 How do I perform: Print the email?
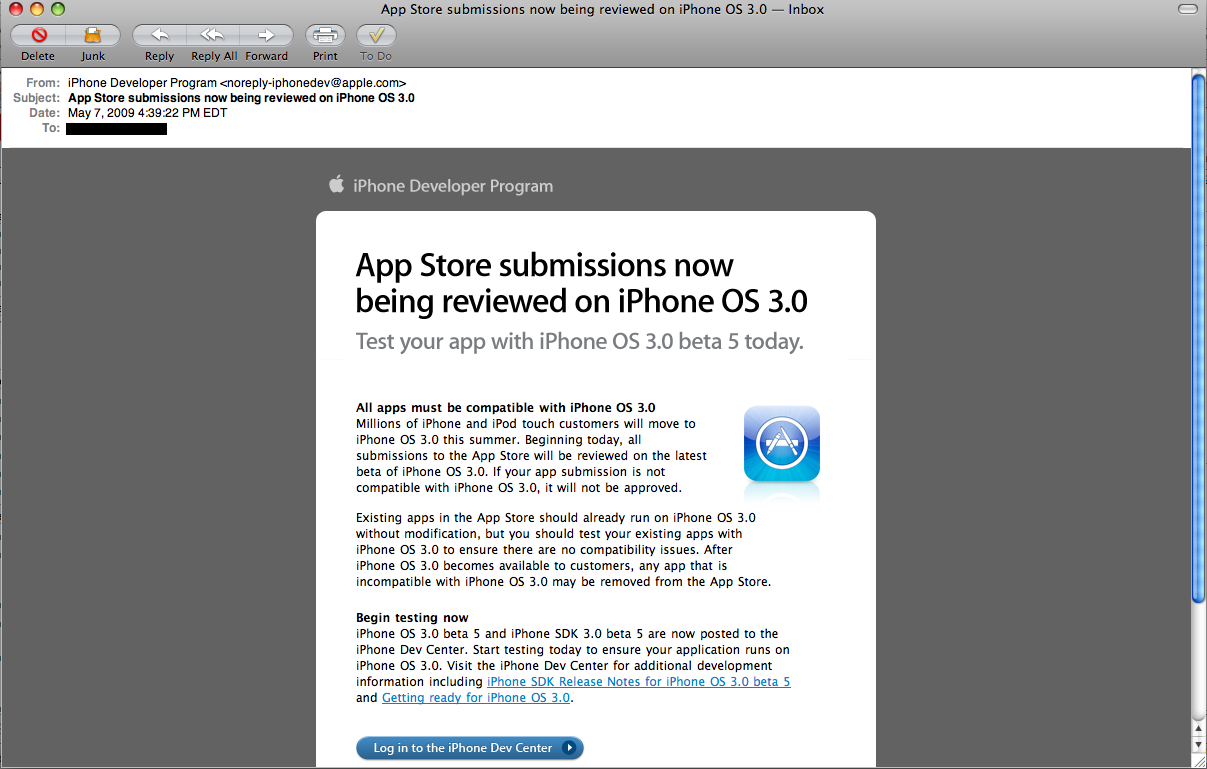(325, 35)
